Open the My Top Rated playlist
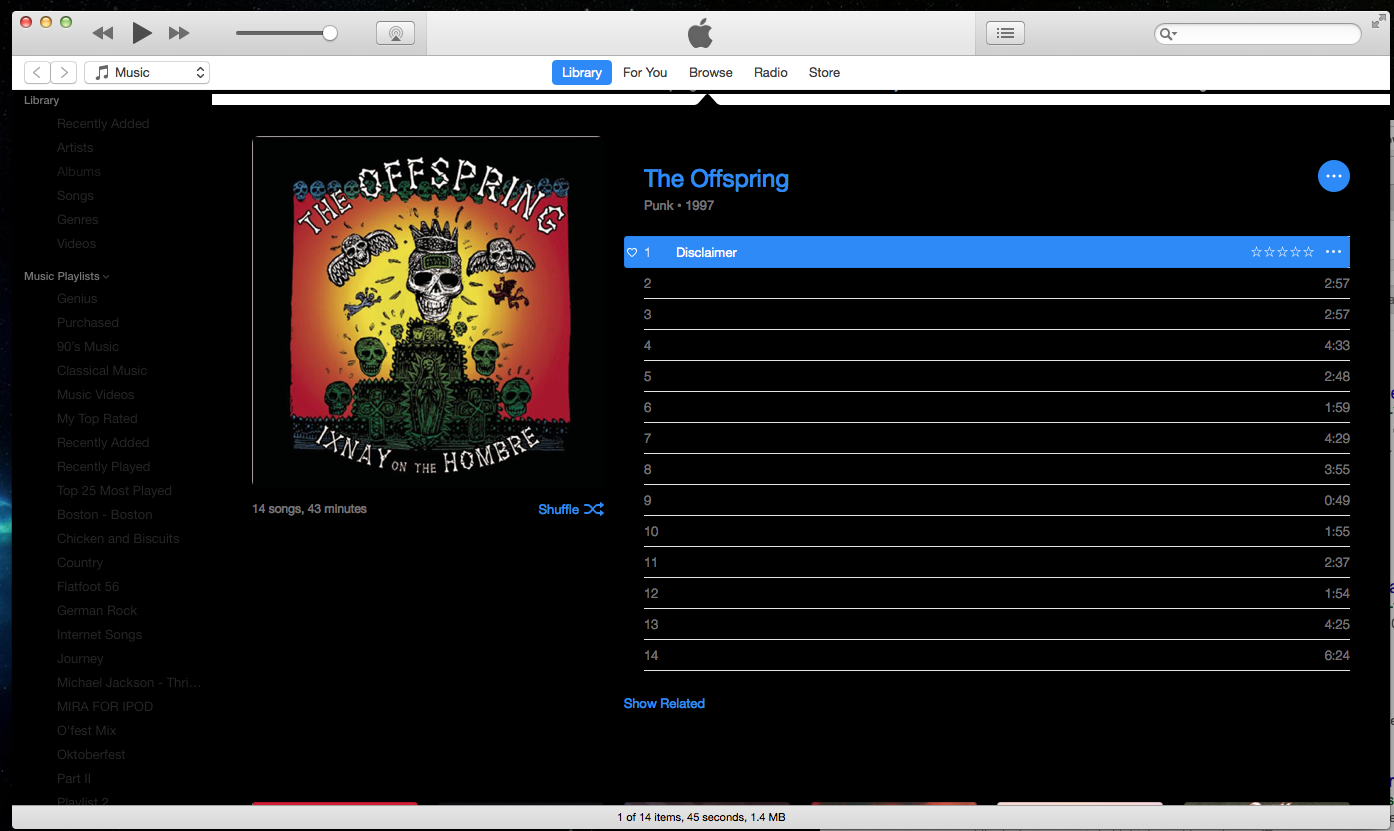Screen dimensions: 1394x831 point(97,419)
